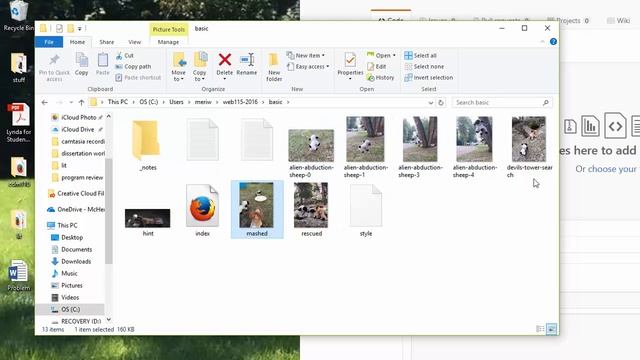
Task: Click the Lynda for Students PDF desktop icon
Action: [19, 122]
